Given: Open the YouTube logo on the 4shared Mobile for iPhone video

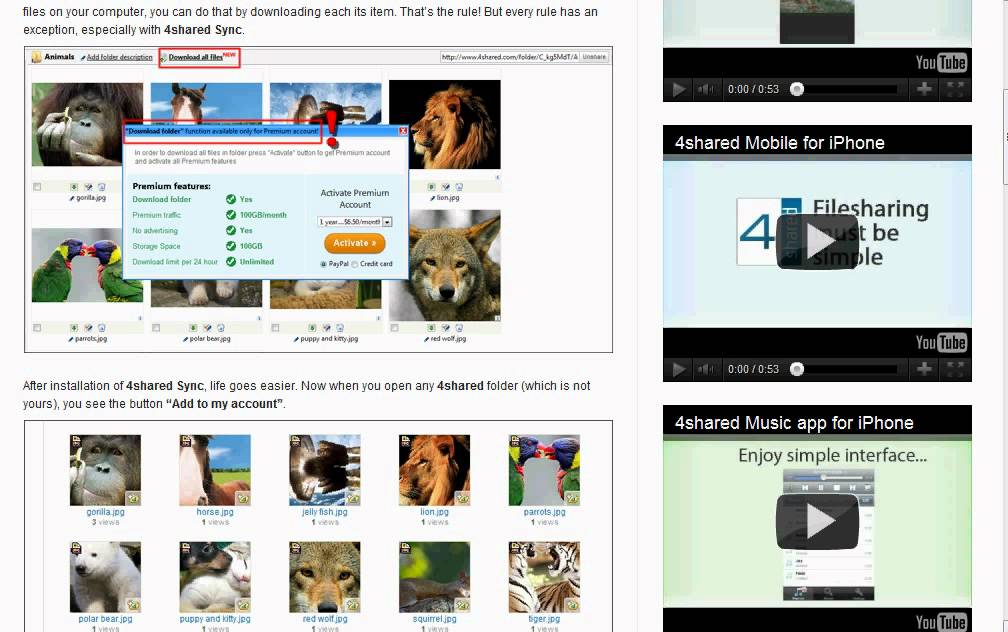Looking at the screenshot, I should click(x=941, y=342).
